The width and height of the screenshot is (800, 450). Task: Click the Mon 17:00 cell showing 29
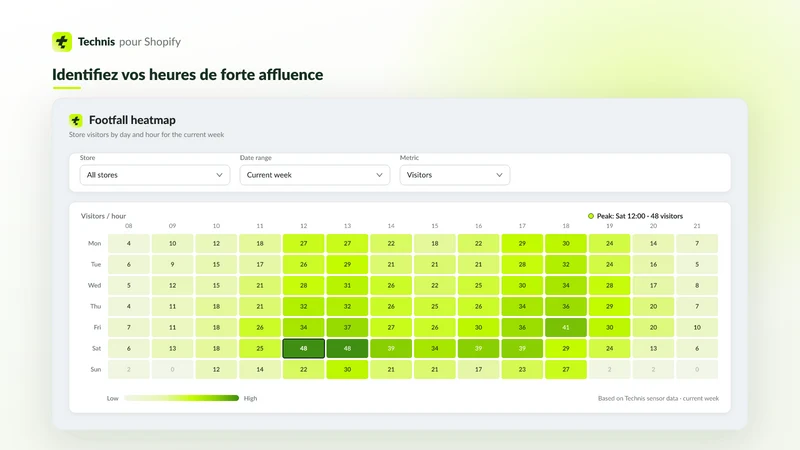[x=522, y=243]
